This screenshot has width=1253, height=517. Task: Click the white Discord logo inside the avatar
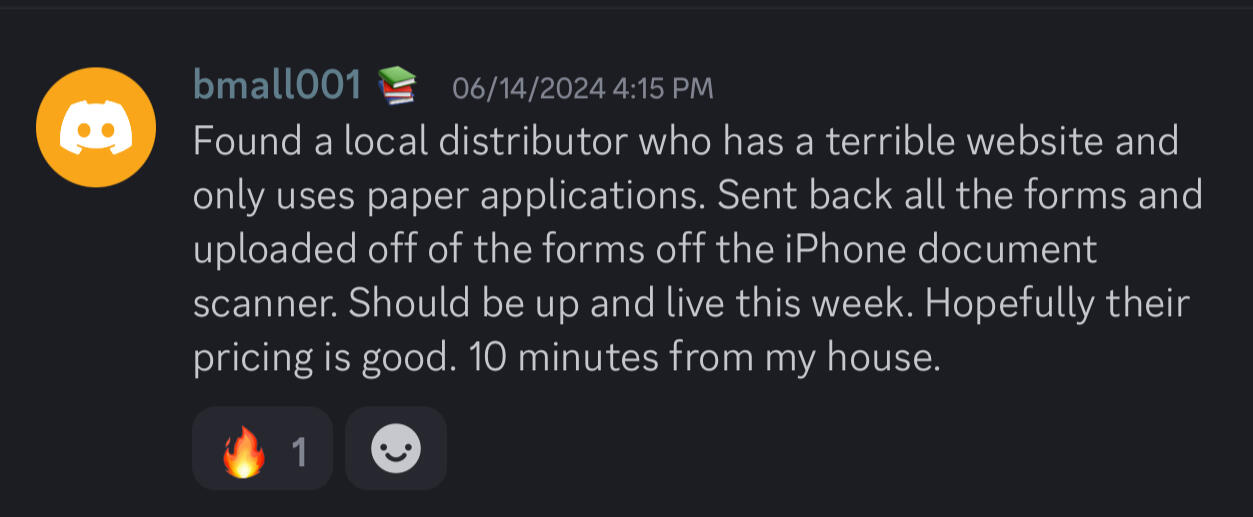[x=96, y=129]
